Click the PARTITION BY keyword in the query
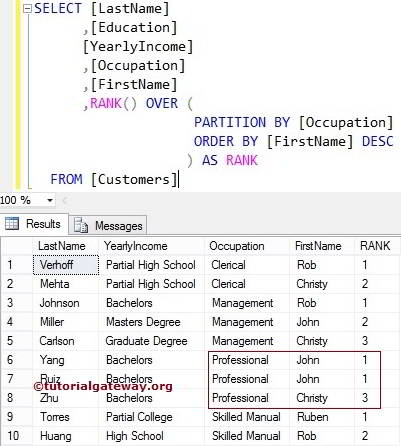 click(x=242, y=123)
